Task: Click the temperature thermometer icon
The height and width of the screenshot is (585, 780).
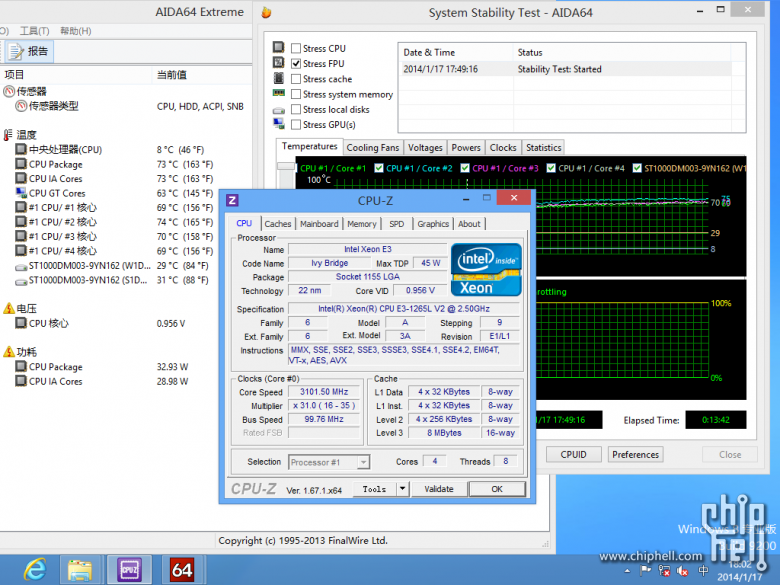Action: coord(8,135)
